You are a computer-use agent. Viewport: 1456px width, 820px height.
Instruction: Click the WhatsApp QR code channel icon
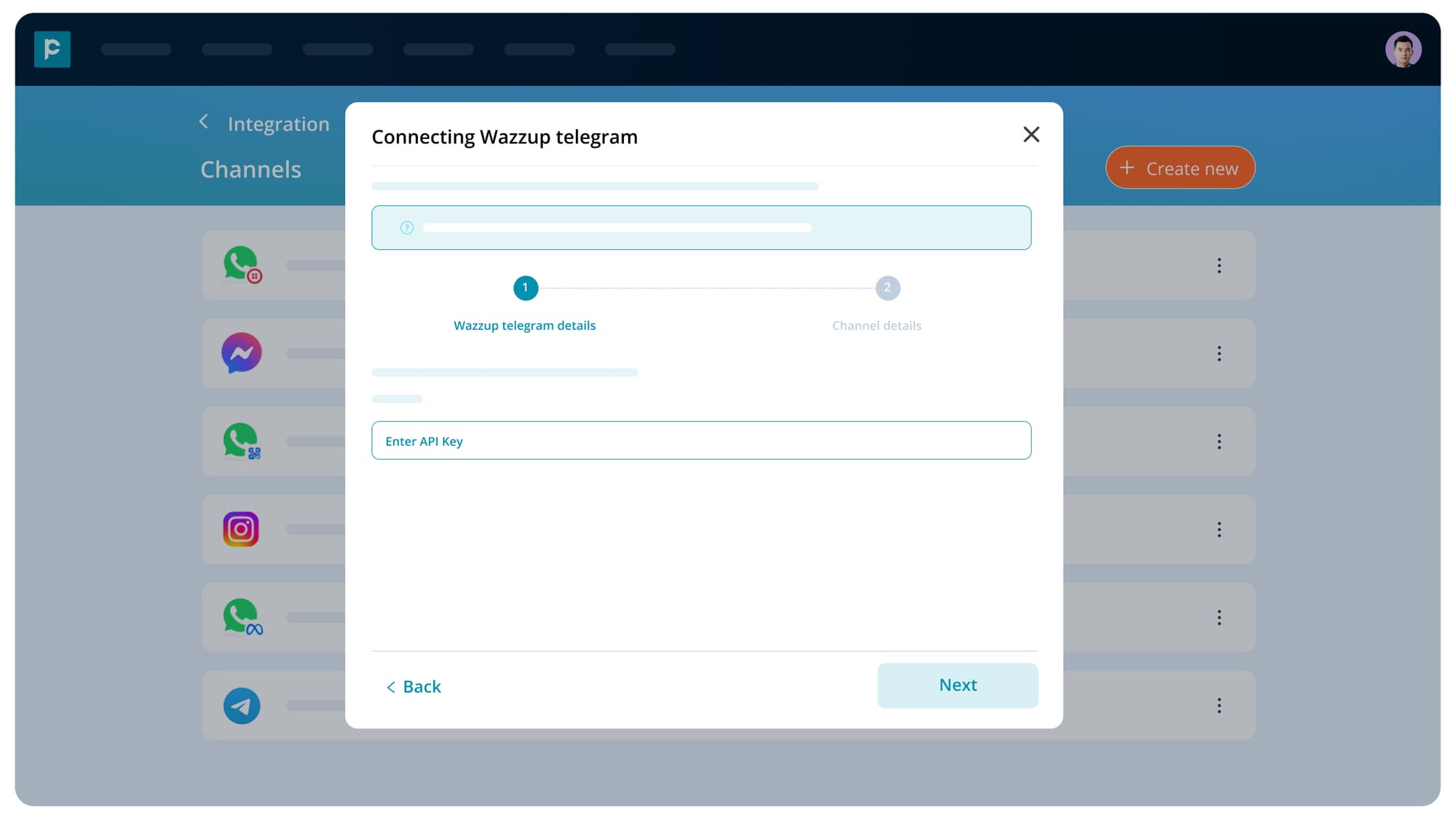[241, 441]
